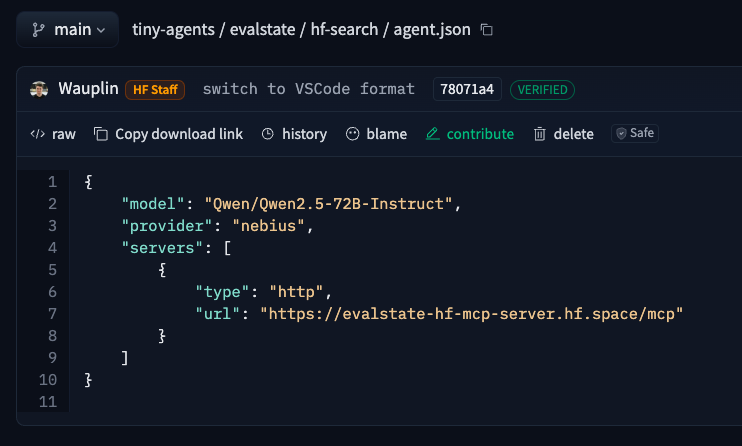Select line number 10
This screenshot has height=446, width=742.
(48, 380)
